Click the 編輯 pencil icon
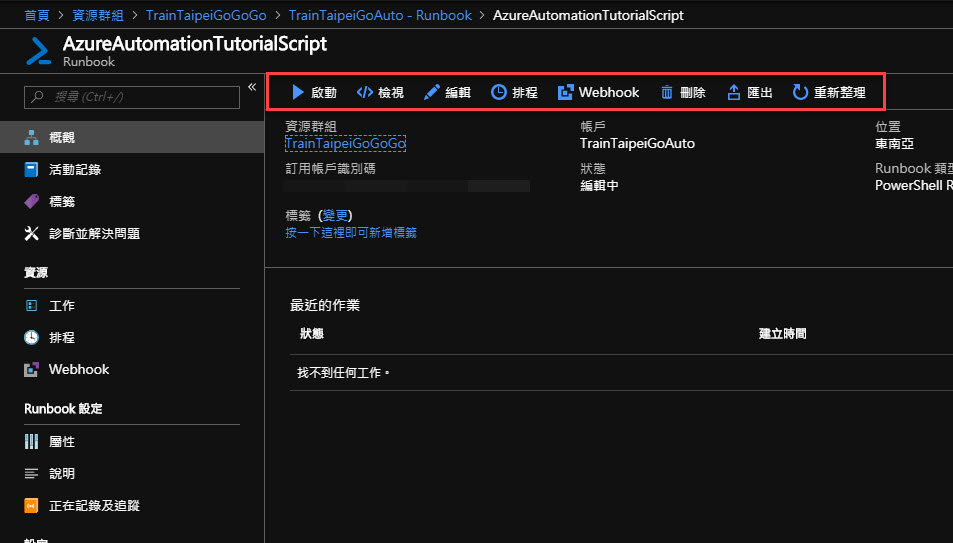953x543 pixels. pos(432,92)
